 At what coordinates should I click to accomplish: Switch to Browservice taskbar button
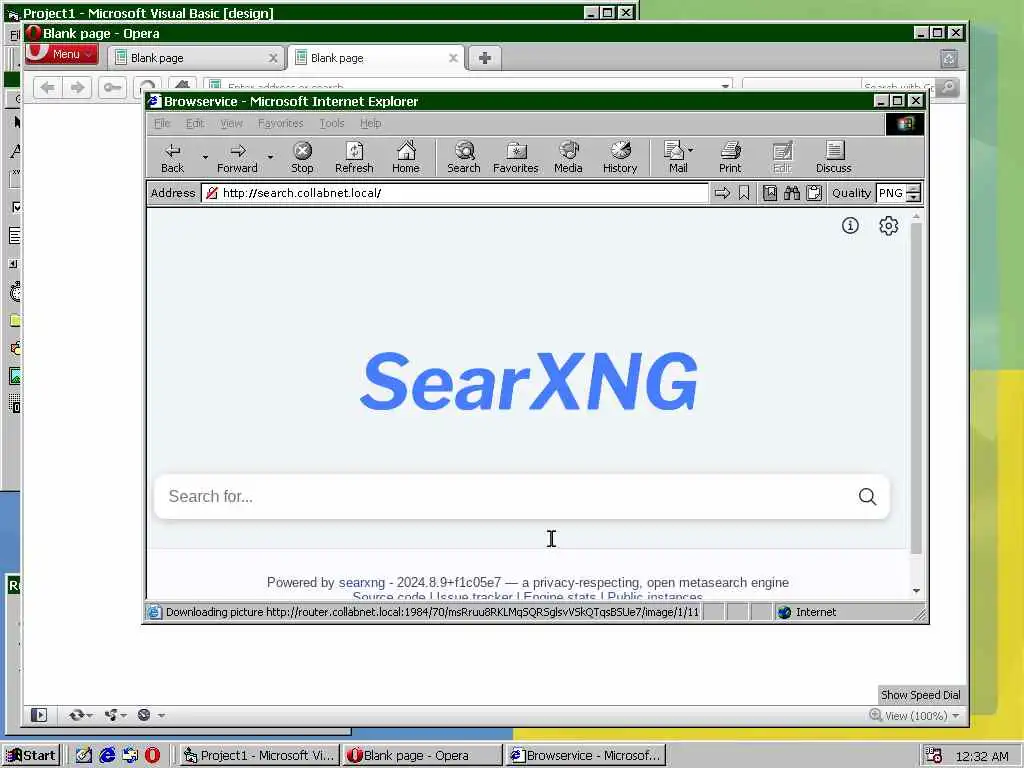586,755
